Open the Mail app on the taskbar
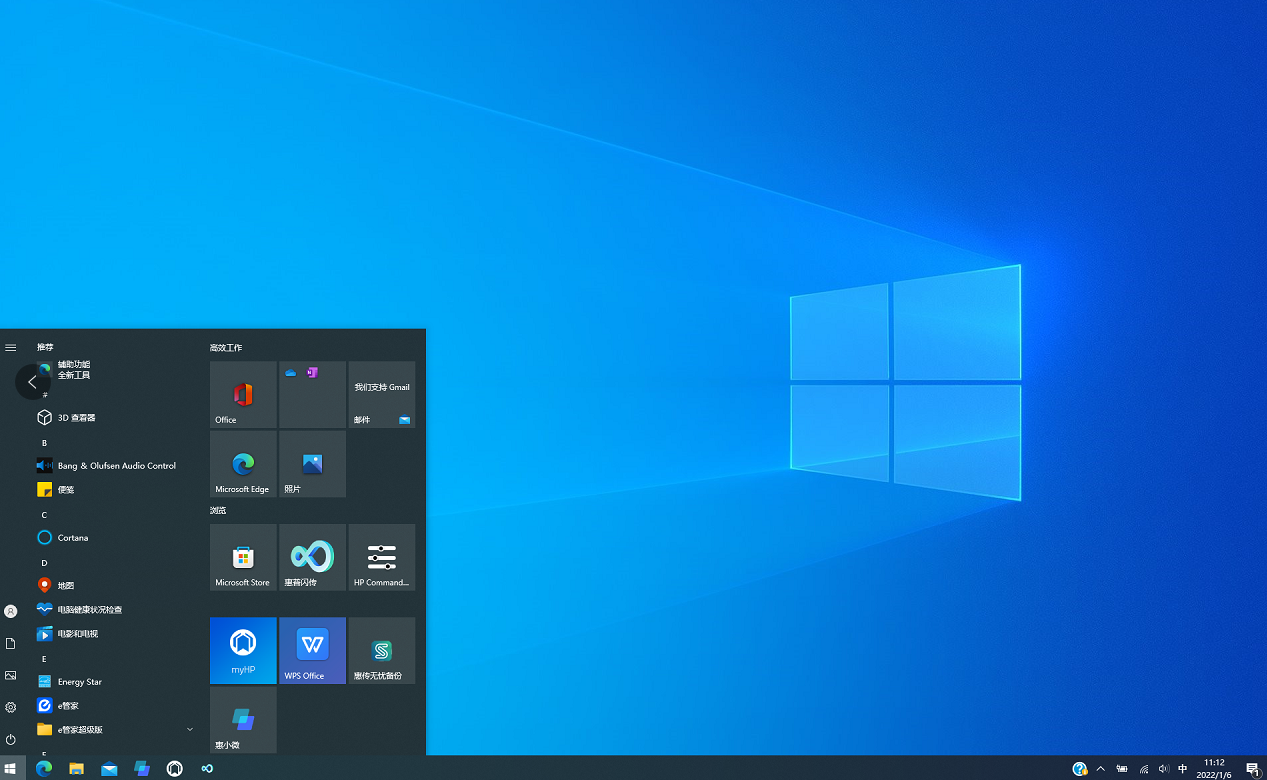The width and height of the screenshot is (1267, 780). [x=109, y=768]
